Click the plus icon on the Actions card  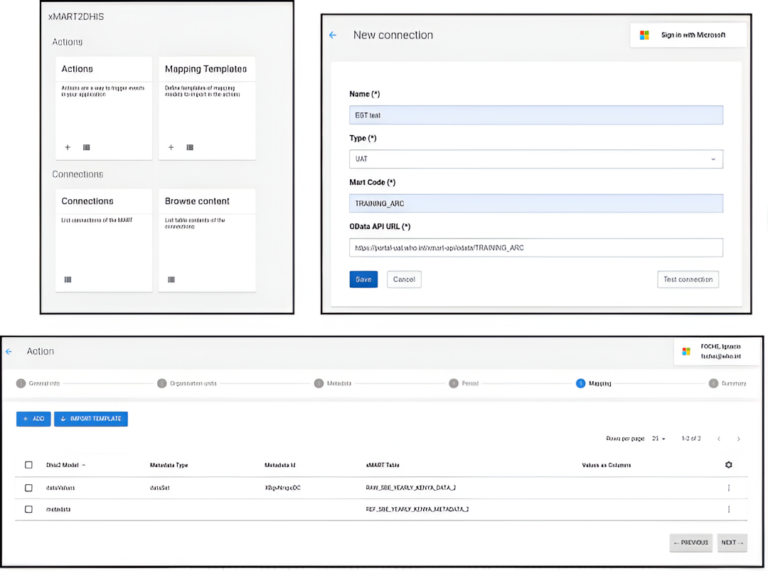68,147
